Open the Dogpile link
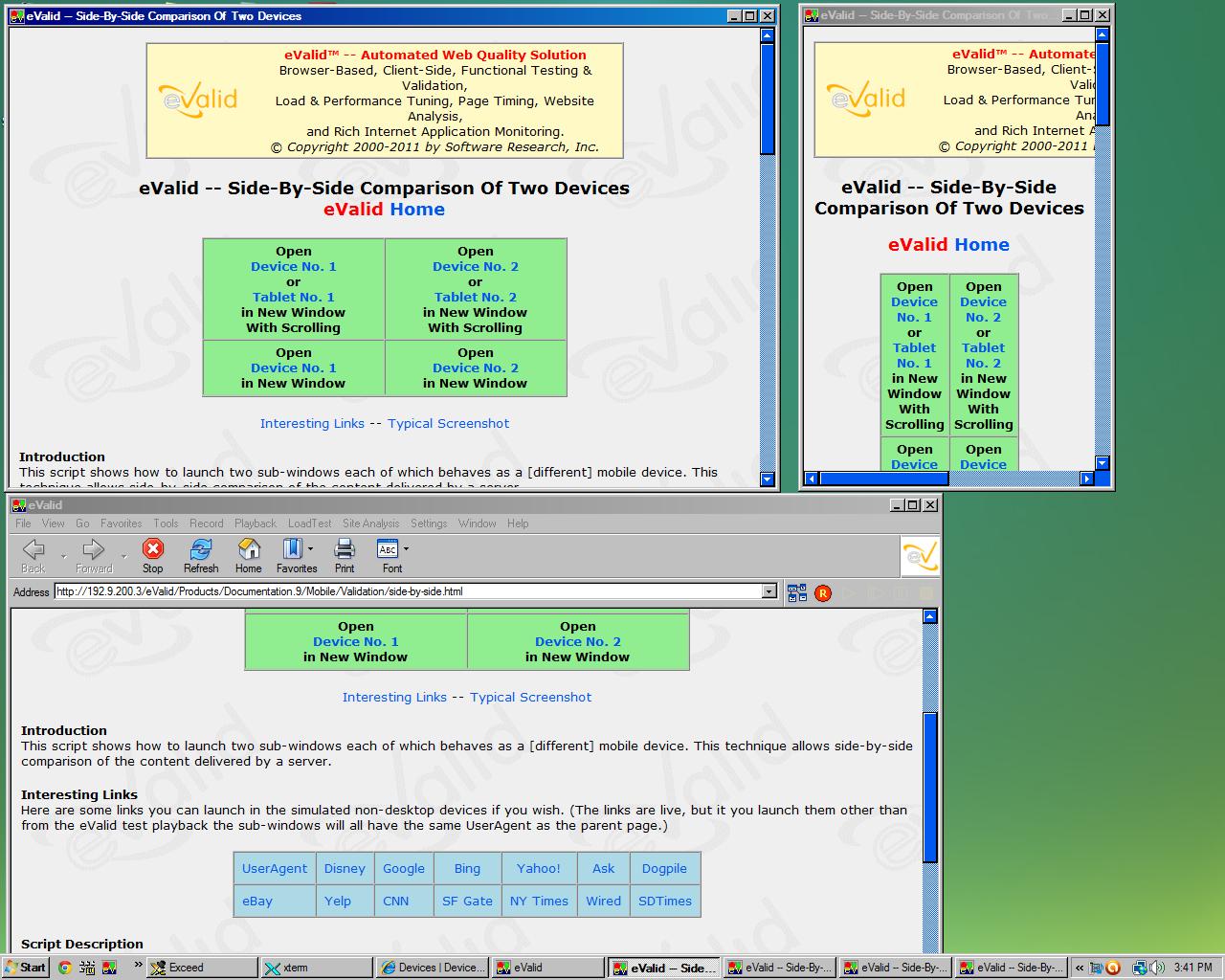This screenshot has width=1225, height=980. (664, 869)
